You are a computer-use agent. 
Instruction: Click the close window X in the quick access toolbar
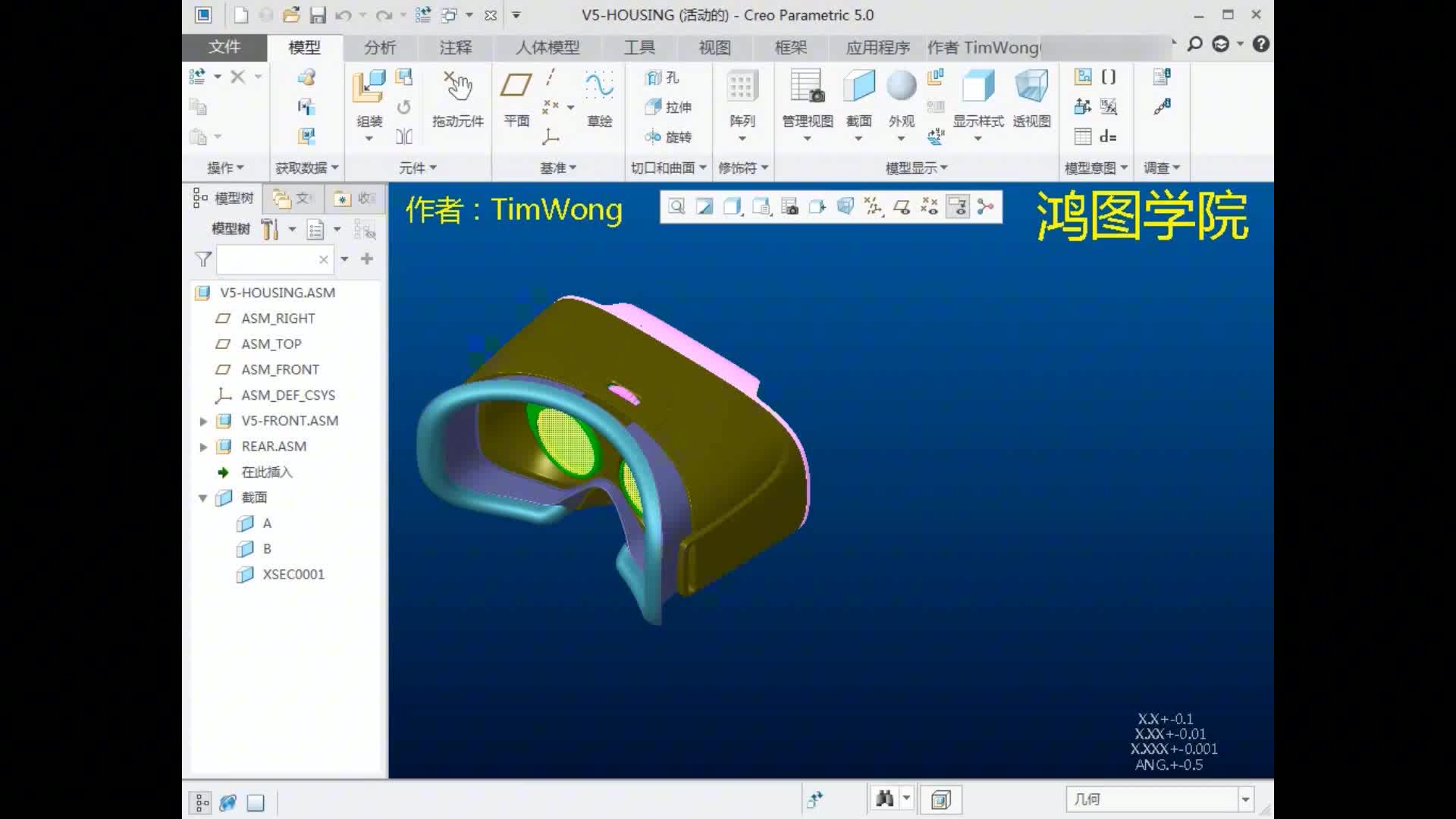491,15
